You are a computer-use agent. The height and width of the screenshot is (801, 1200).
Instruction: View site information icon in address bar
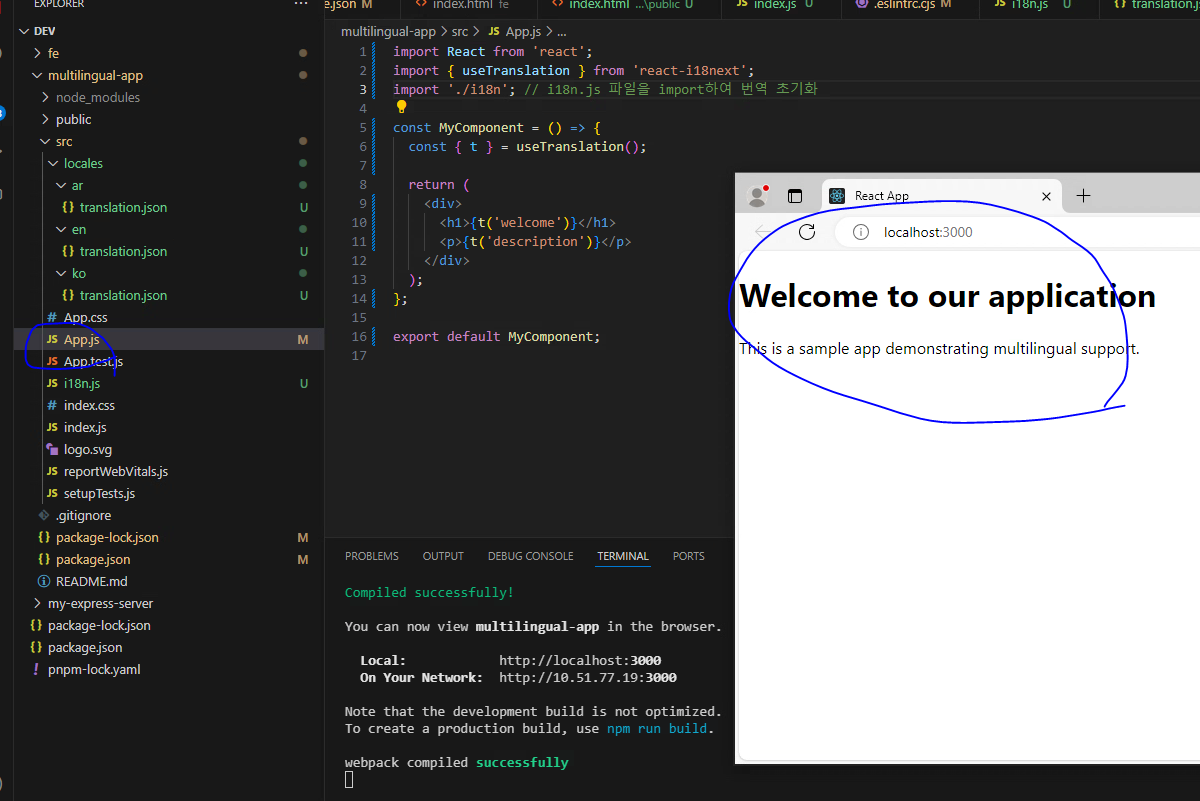(x=860, y=232)
